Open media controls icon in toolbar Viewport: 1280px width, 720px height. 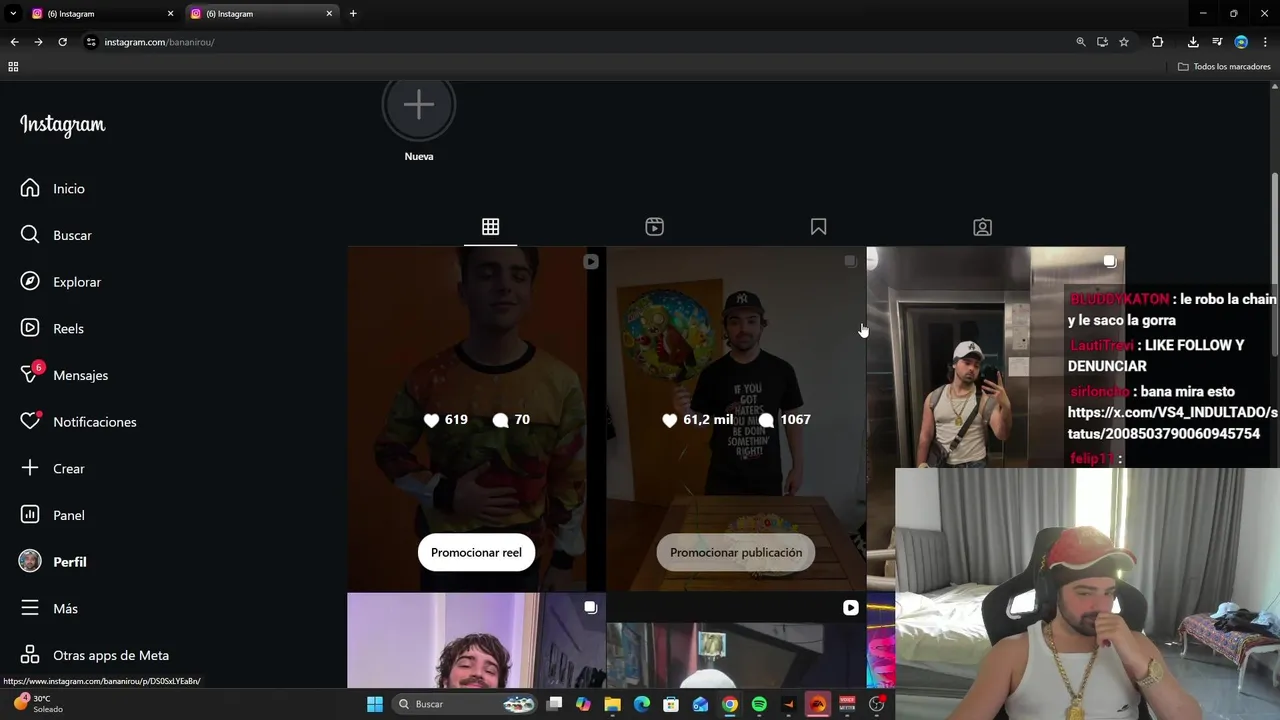[1217, 42]
